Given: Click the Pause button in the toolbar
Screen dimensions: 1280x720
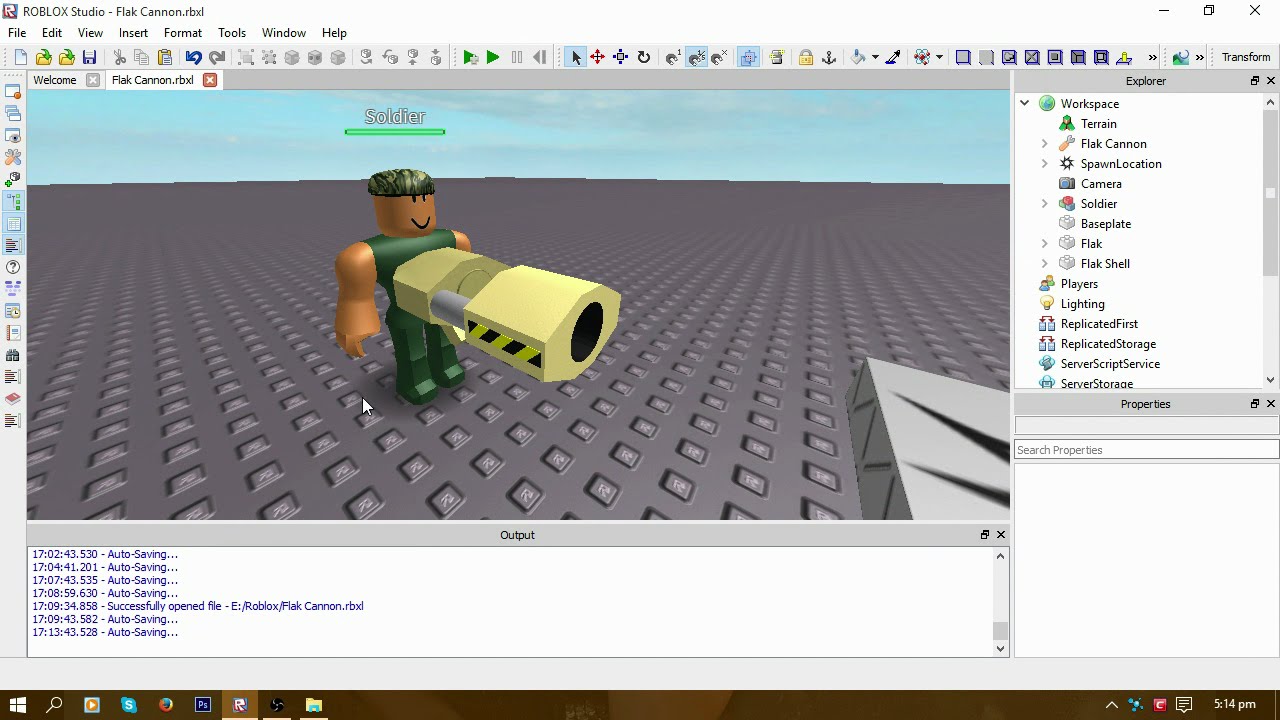Looking at the screenshot, I should coord(516,58).
